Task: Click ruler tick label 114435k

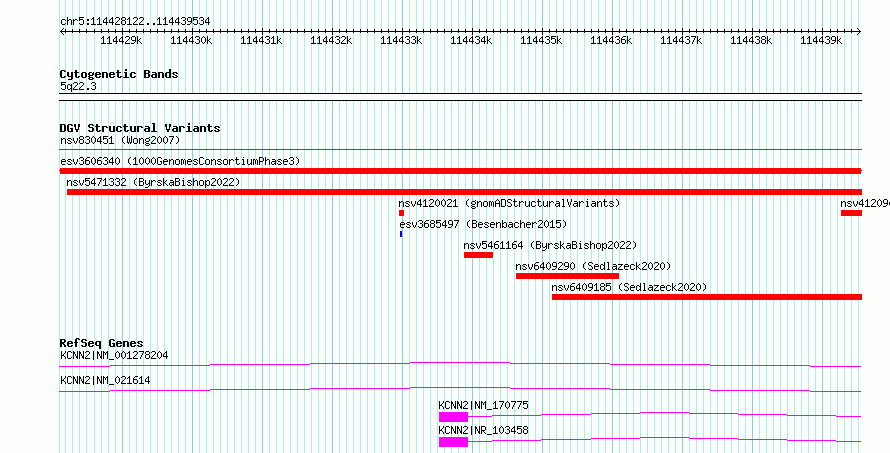Action: pos(541,40)
